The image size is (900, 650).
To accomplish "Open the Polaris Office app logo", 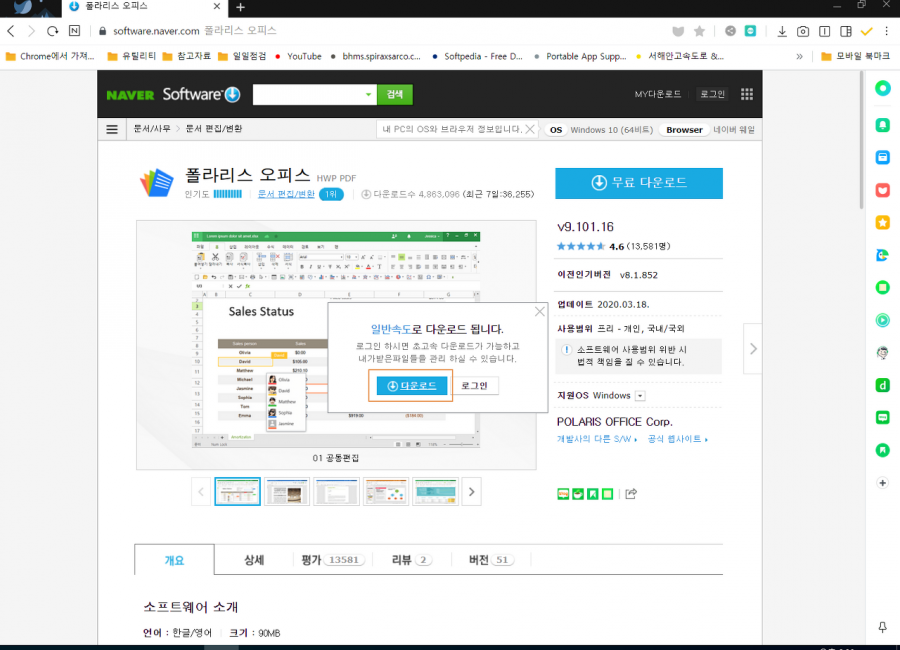I will (x=157, y=183).
